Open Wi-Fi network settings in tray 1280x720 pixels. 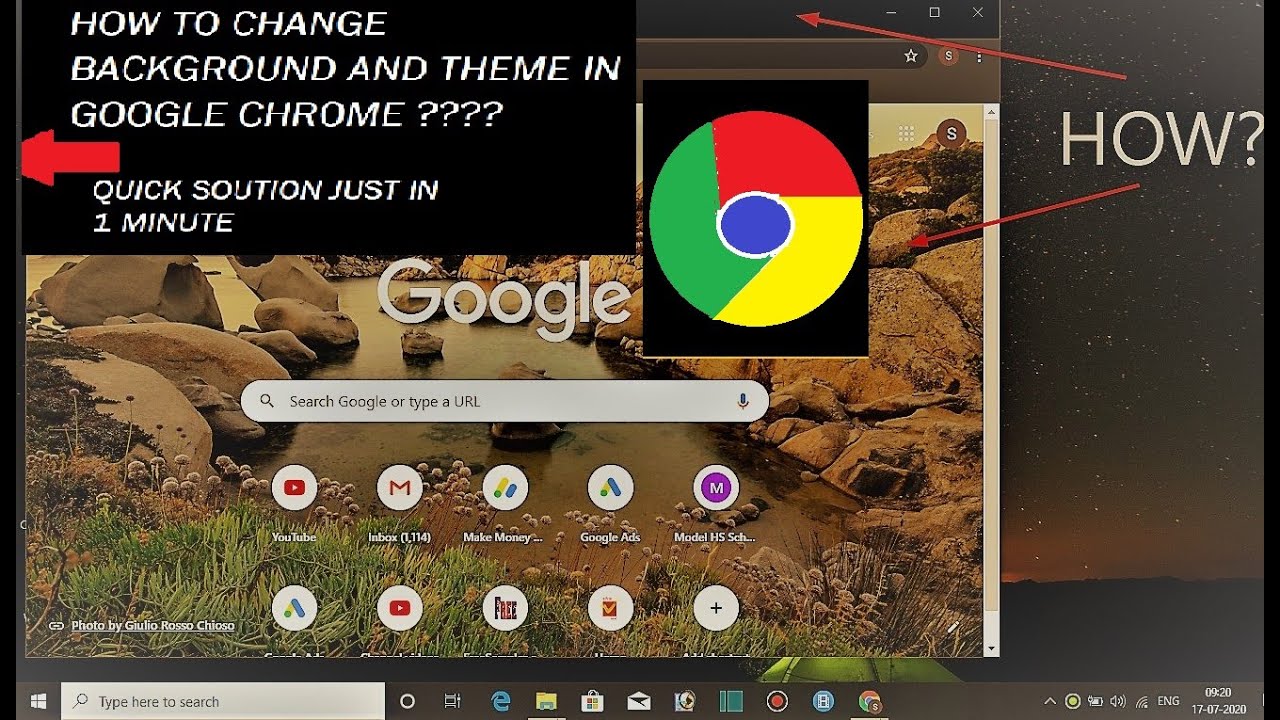[x=1142, y=701]
